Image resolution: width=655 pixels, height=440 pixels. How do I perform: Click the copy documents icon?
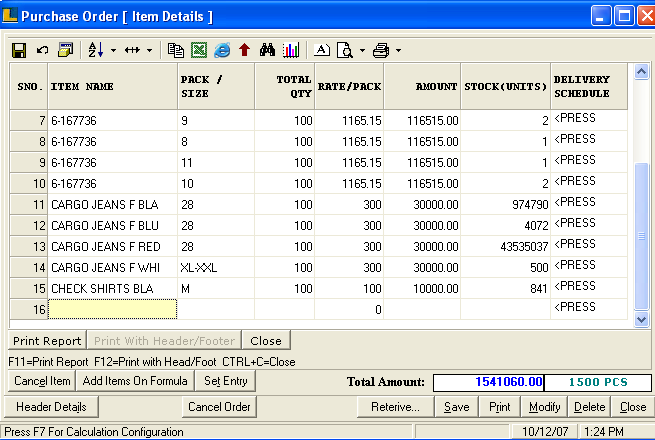(x=175, y=50)
